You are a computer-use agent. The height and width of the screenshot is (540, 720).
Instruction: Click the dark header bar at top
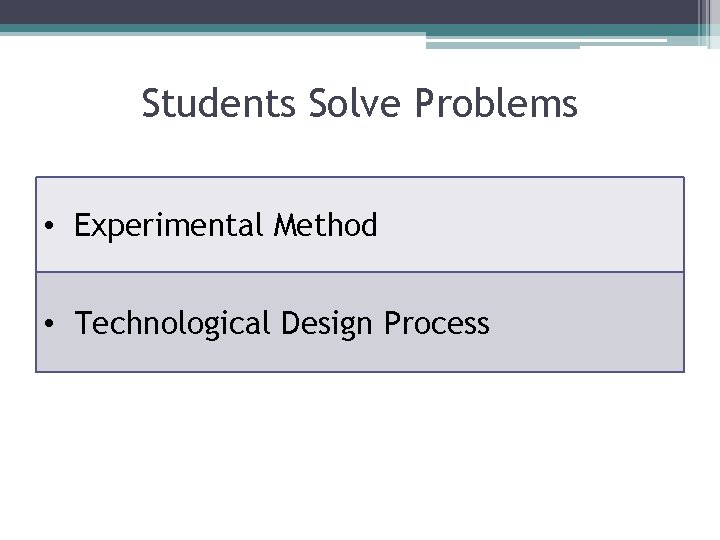(349, 11)
